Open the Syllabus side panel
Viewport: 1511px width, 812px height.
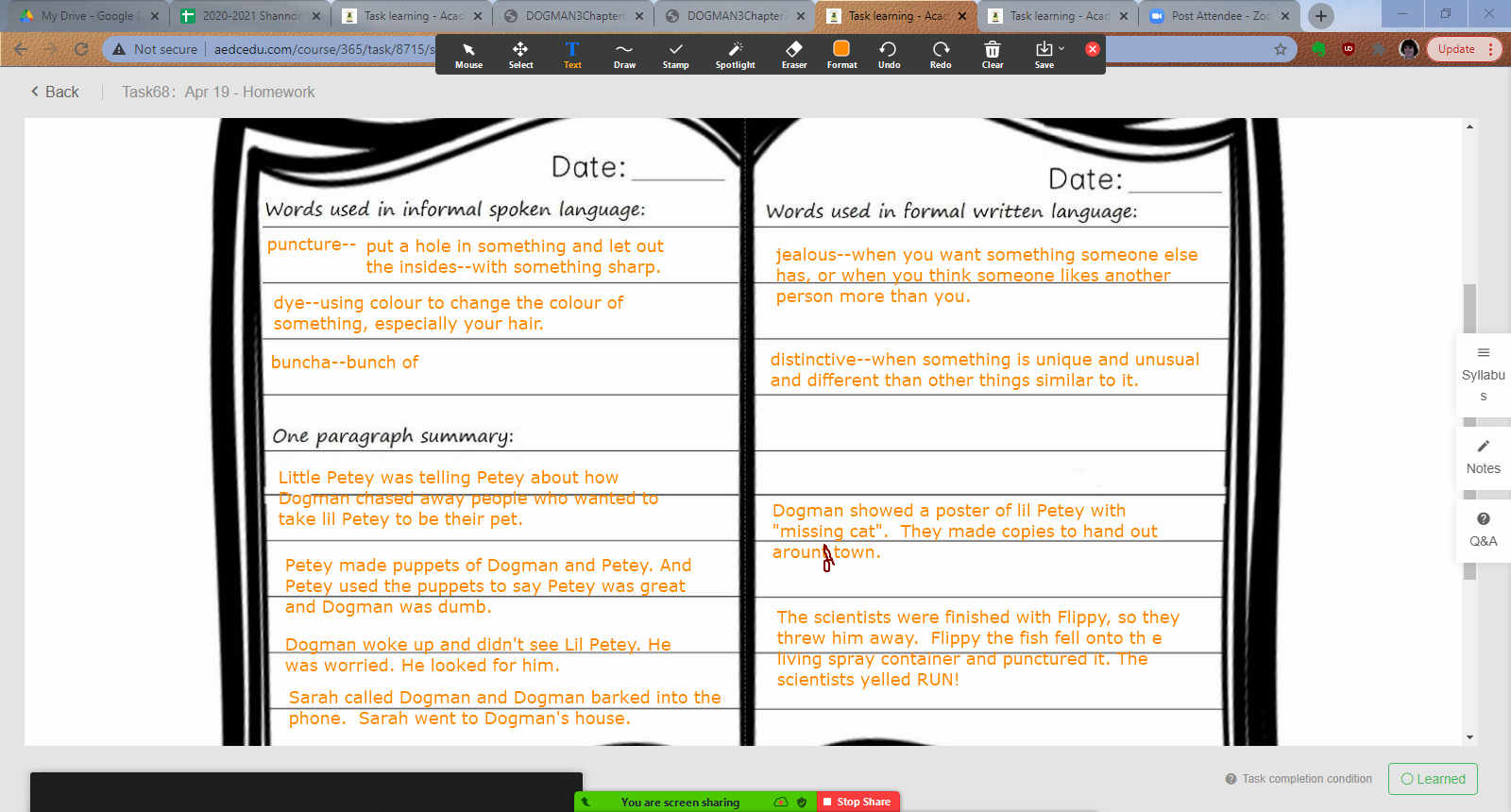pyautogui.click(x=1484, y=375)
